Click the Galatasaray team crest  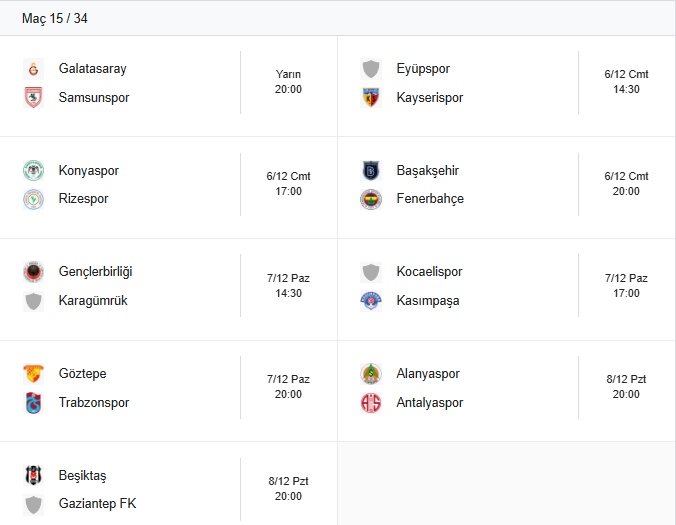pyautogui.click(x=33, y=69)
